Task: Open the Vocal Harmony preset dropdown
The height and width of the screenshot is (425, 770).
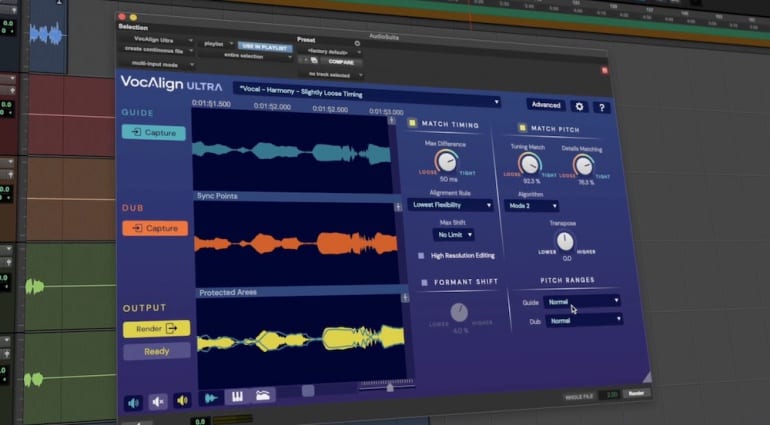Action: pyautogui.click(x=367, y=94)
